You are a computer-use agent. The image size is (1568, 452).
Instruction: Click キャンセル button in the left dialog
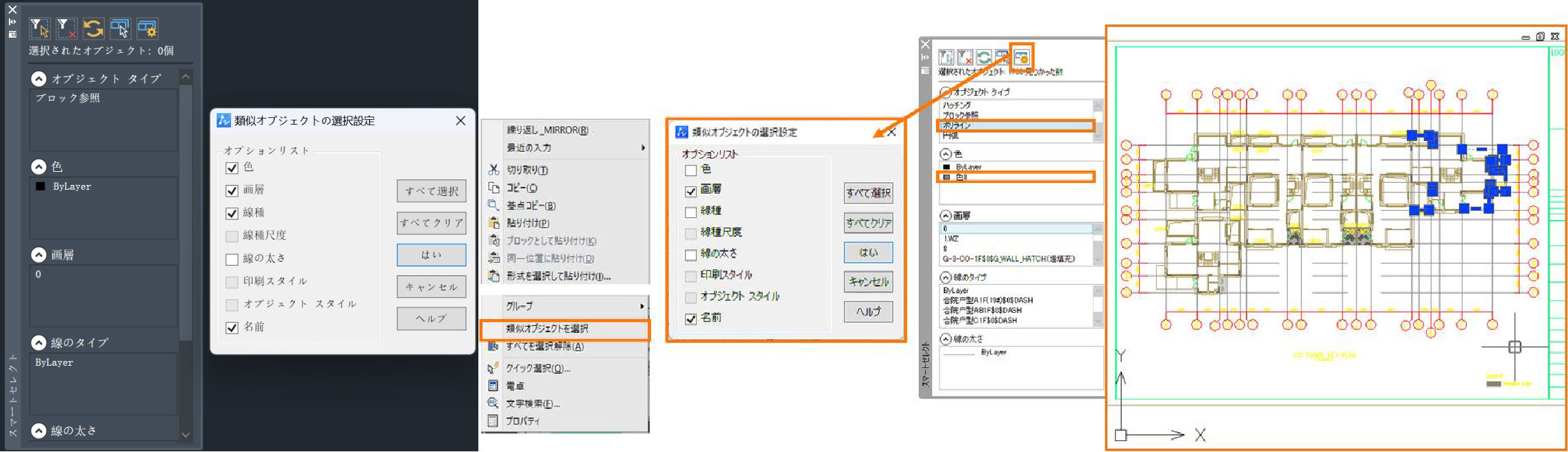pos(432,286)
